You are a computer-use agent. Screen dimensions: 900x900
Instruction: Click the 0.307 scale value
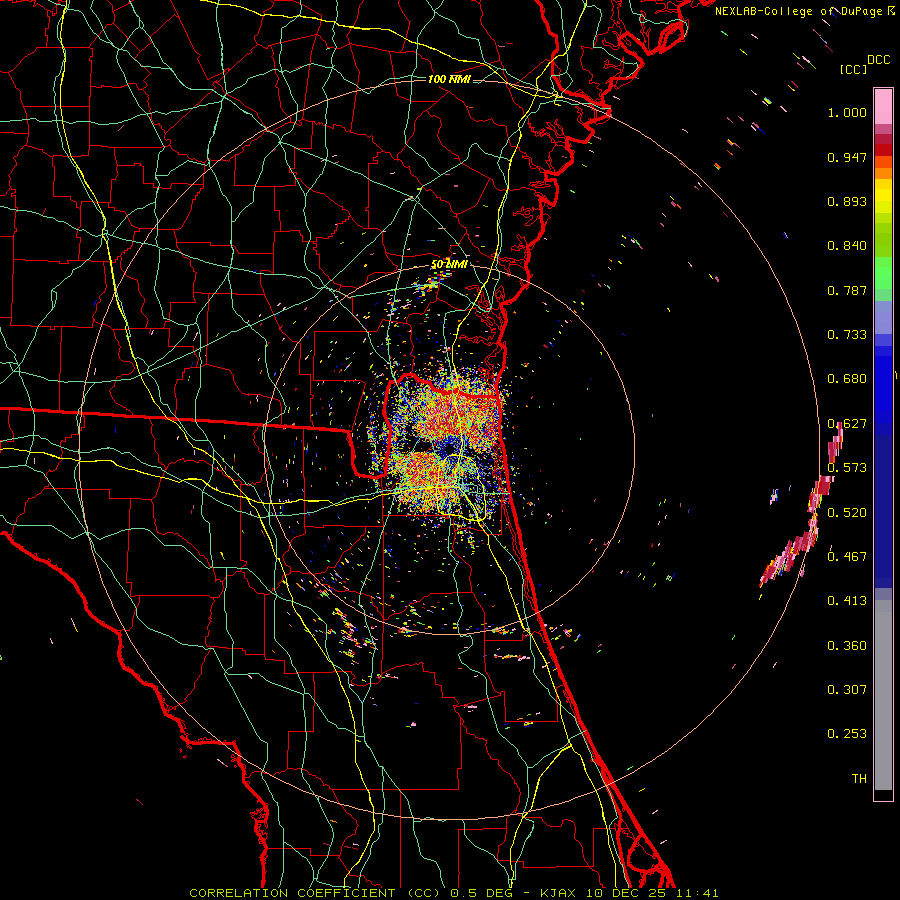847,689
